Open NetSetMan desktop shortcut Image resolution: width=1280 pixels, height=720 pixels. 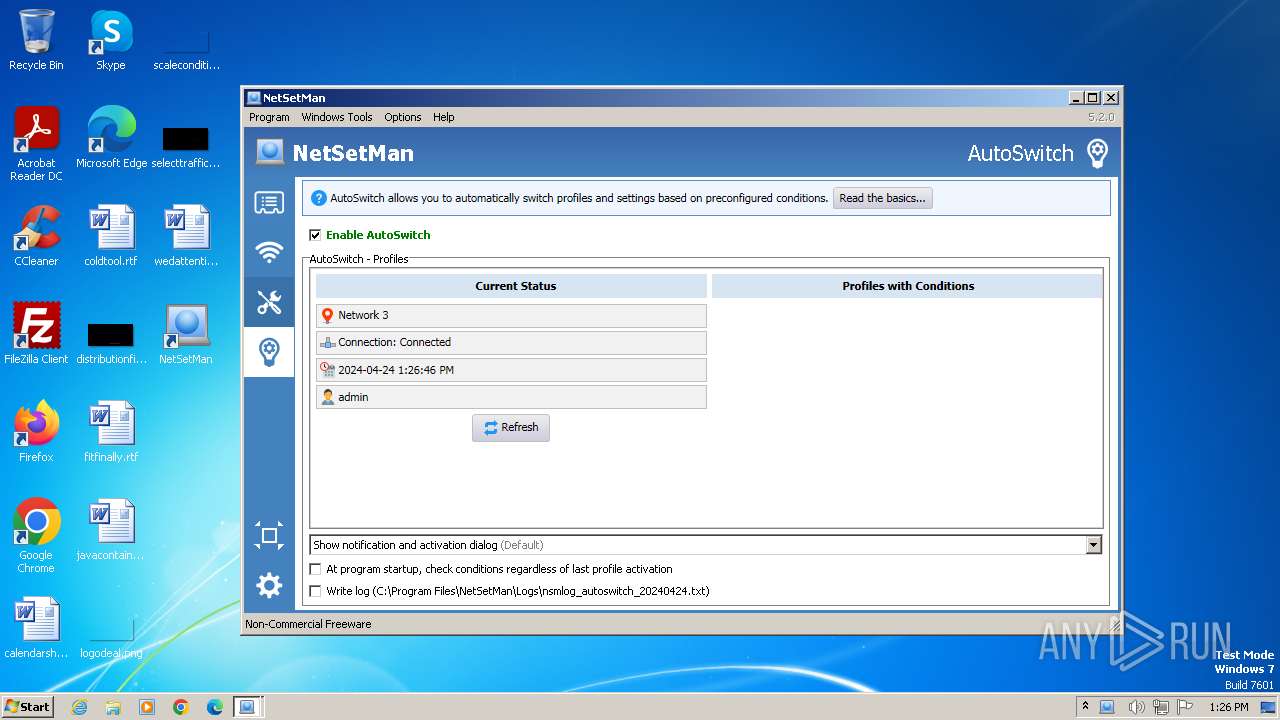[x=186, y=334]
